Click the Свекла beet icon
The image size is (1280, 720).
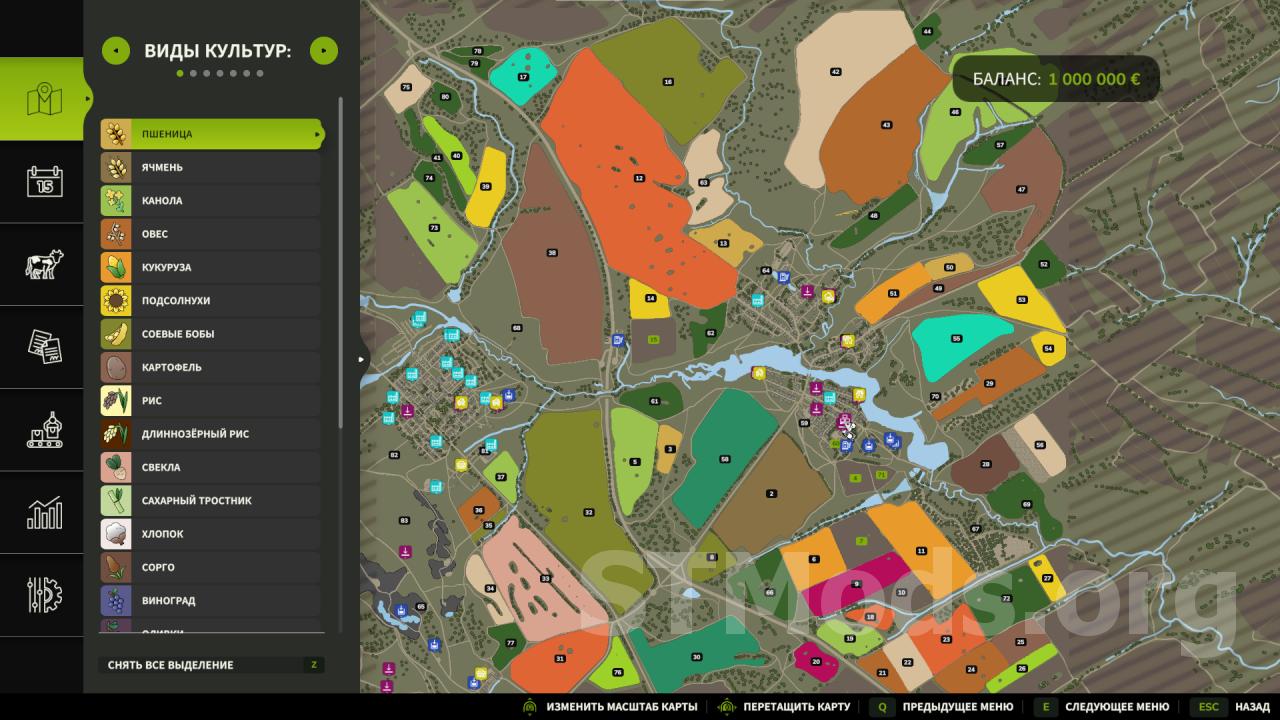[115, 467]
